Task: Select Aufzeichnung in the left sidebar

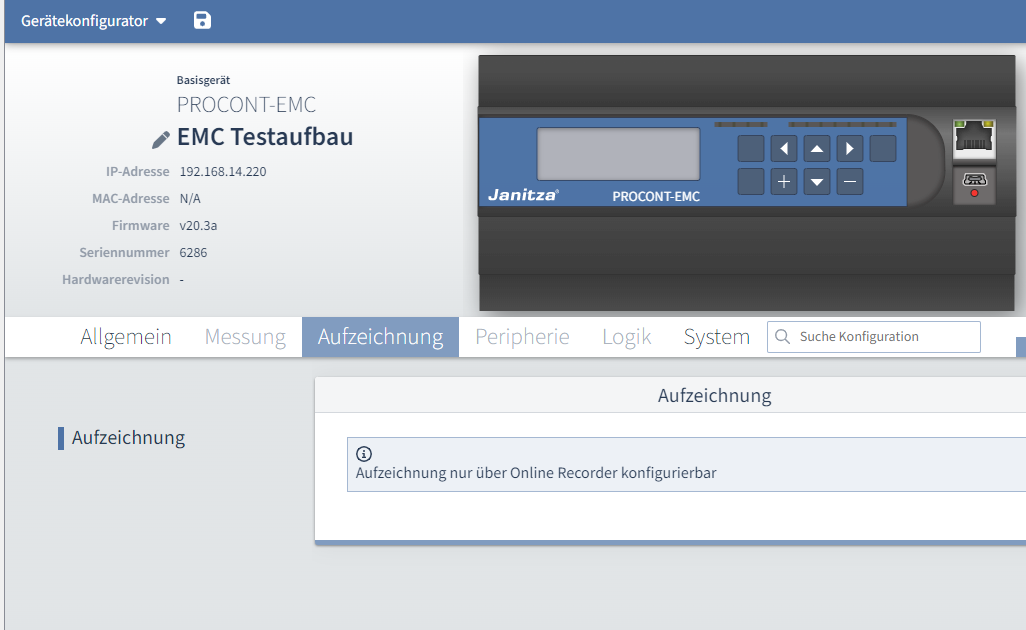Action: point(128,438)
